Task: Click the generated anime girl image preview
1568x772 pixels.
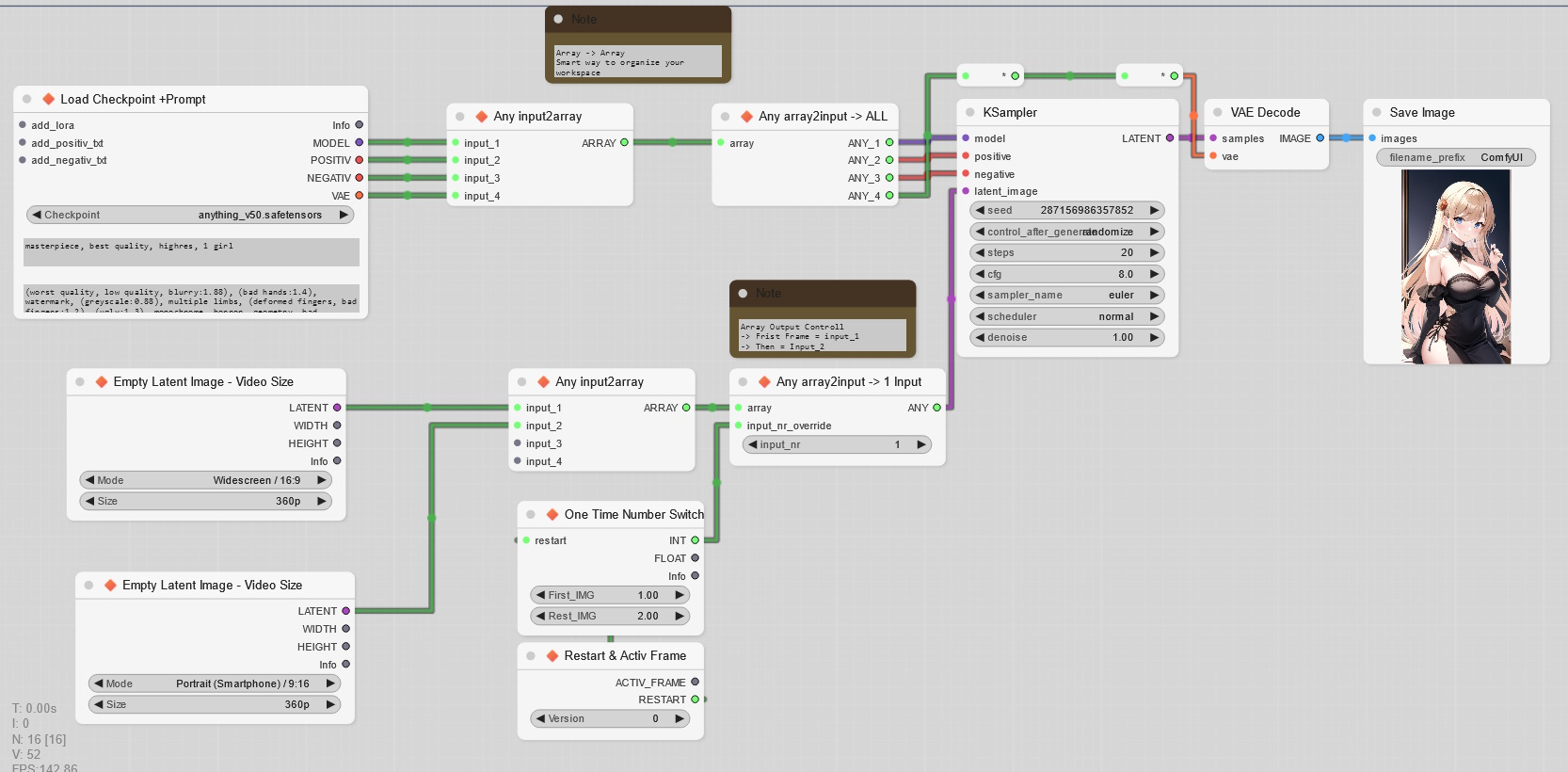Action: 1455,266
